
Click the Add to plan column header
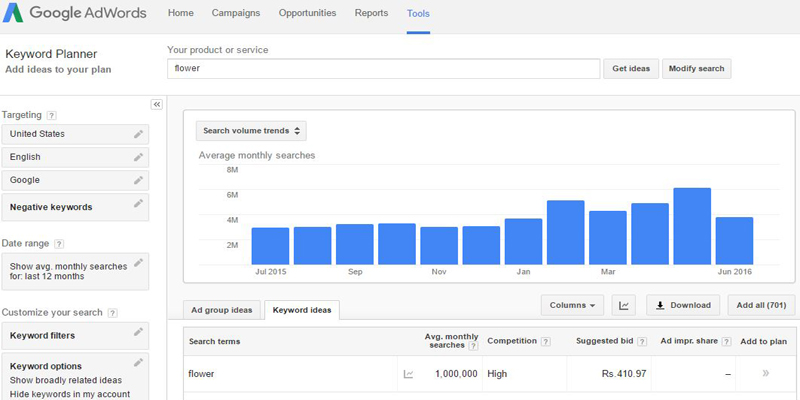coord(763,341)
